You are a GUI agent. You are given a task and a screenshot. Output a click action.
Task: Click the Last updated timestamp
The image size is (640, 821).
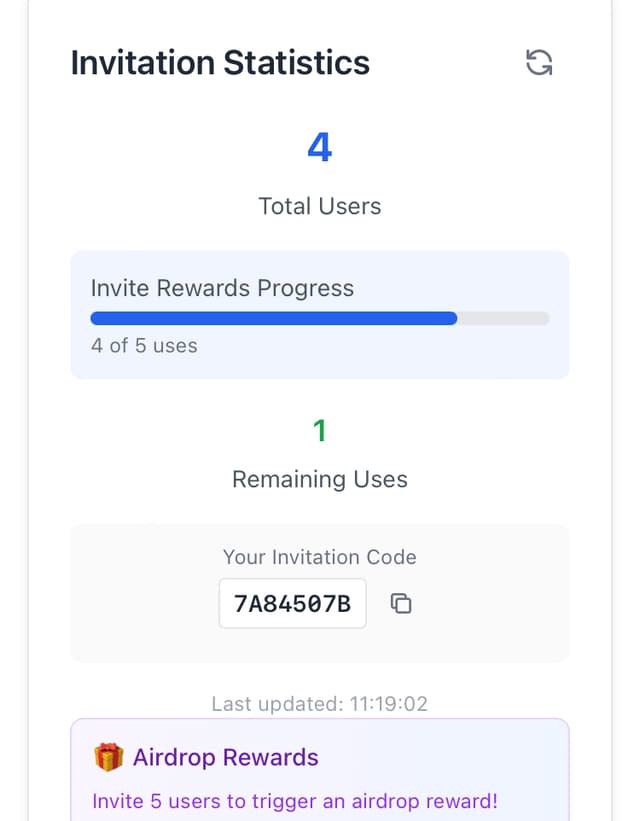320,704
